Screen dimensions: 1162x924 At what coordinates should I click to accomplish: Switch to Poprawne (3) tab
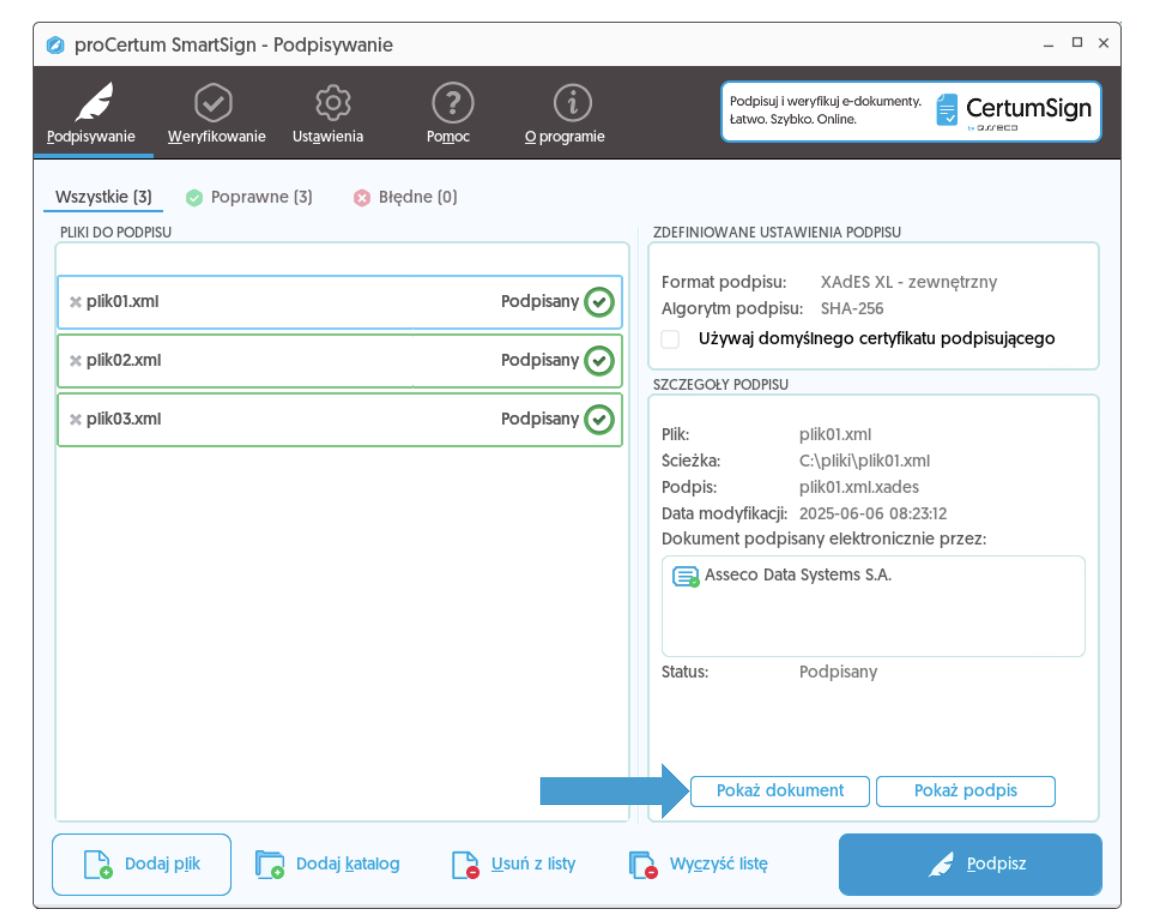point(250,197)
